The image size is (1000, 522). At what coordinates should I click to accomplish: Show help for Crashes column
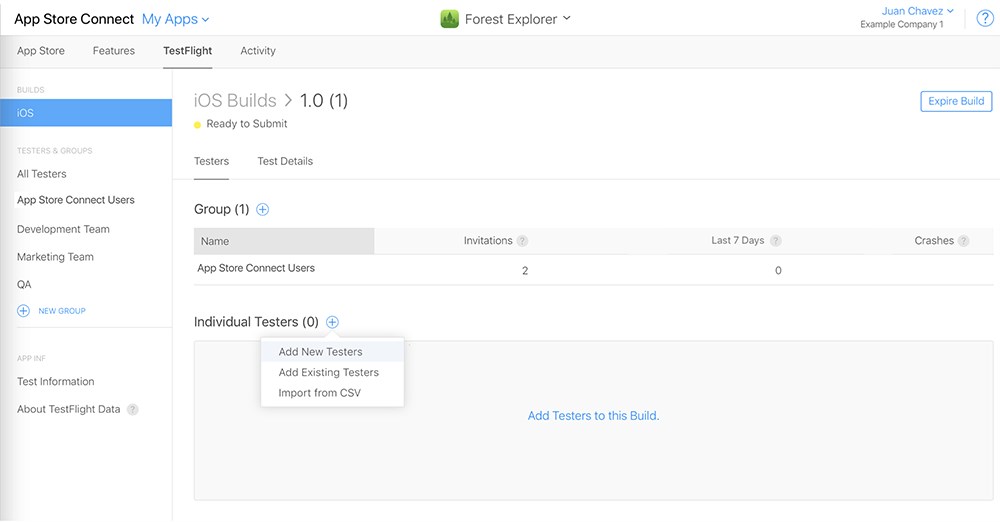[x=964, y=241]
